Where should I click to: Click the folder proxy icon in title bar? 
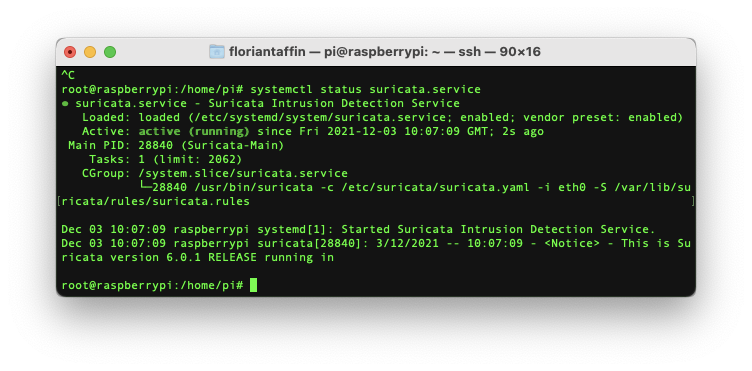coord(217,52)
